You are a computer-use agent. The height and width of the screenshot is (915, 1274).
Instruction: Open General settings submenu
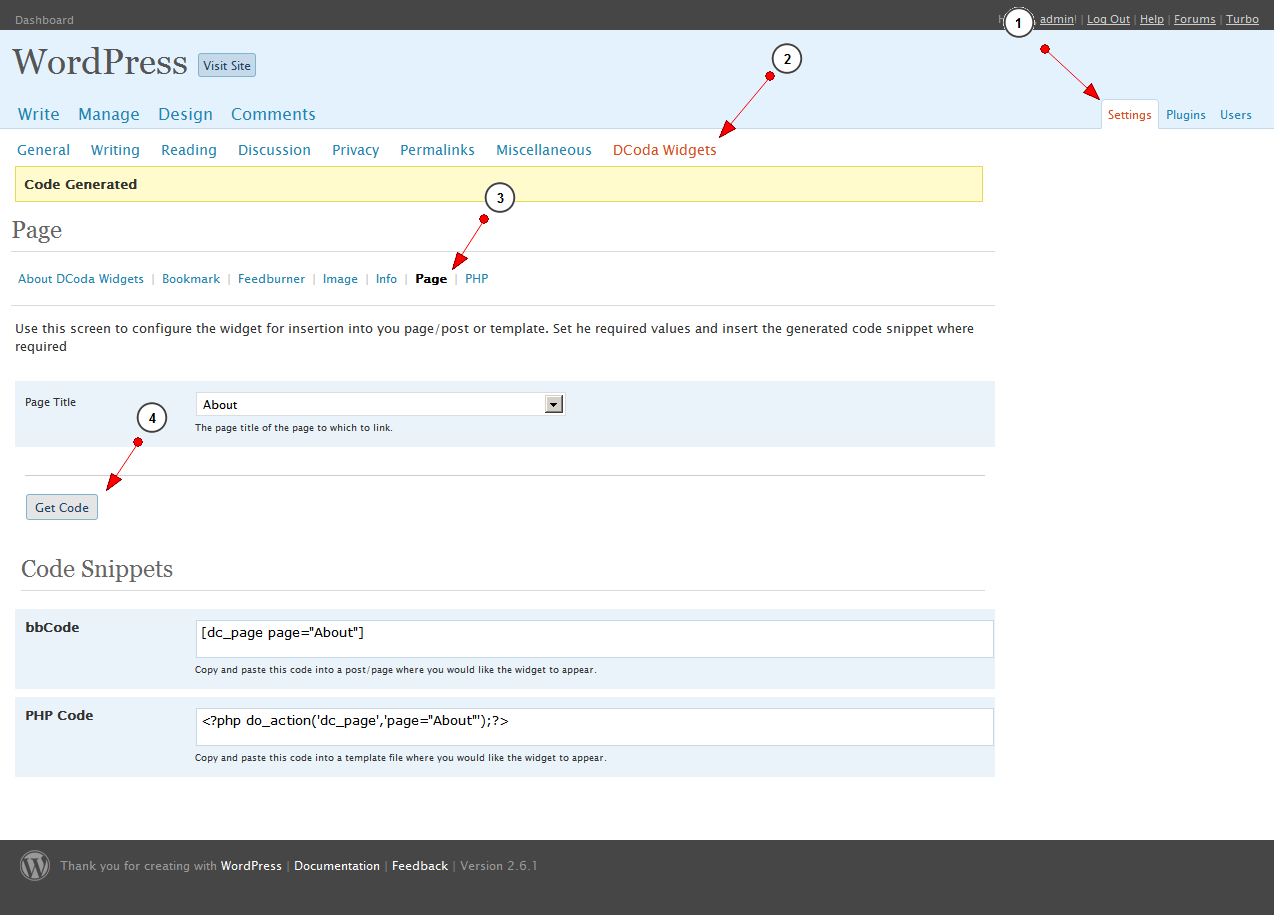(x=44, y=150)
